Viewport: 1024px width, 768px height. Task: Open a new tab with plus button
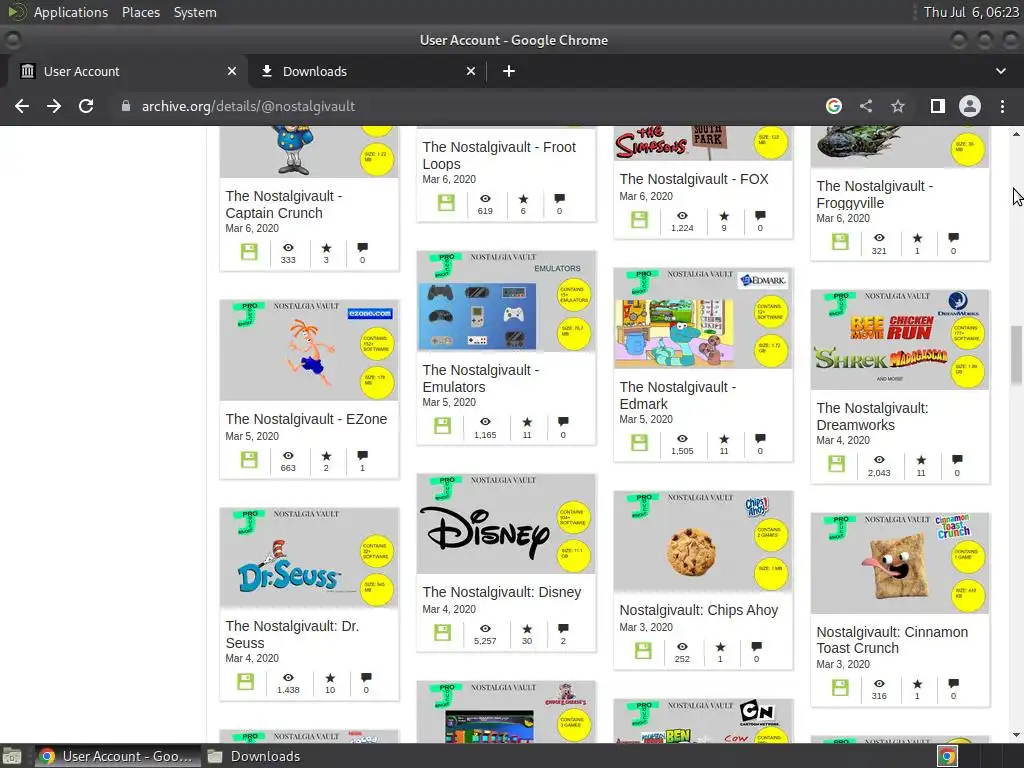coord(509,71)
